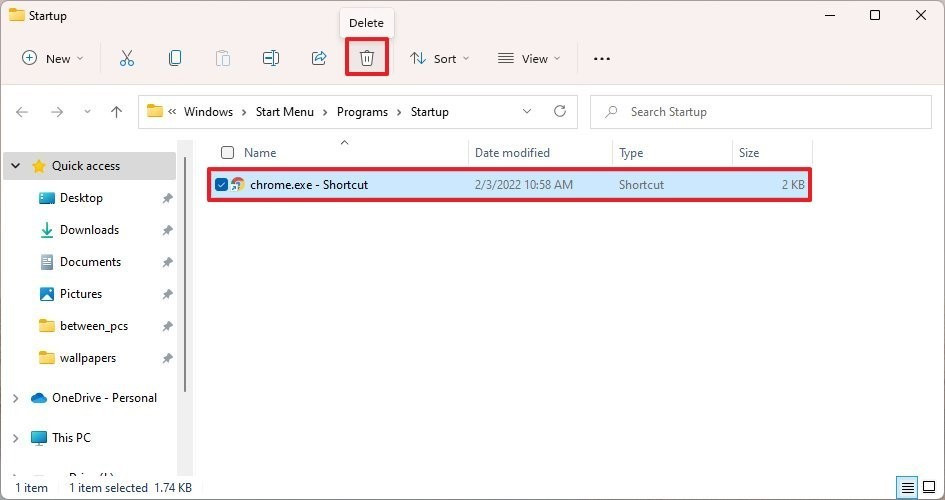The image size is (945, 500).
Task: Open recent locations dropdown arrow
Action: [x=87, y=111]
